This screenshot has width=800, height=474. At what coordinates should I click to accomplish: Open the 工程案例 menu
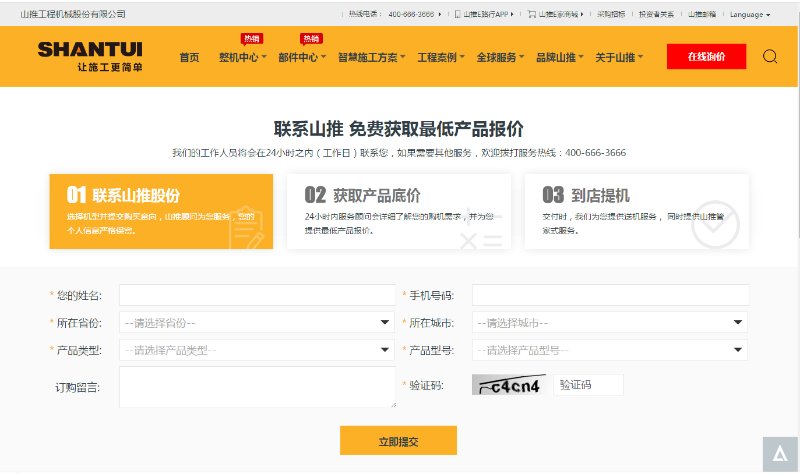pos(441,57)
